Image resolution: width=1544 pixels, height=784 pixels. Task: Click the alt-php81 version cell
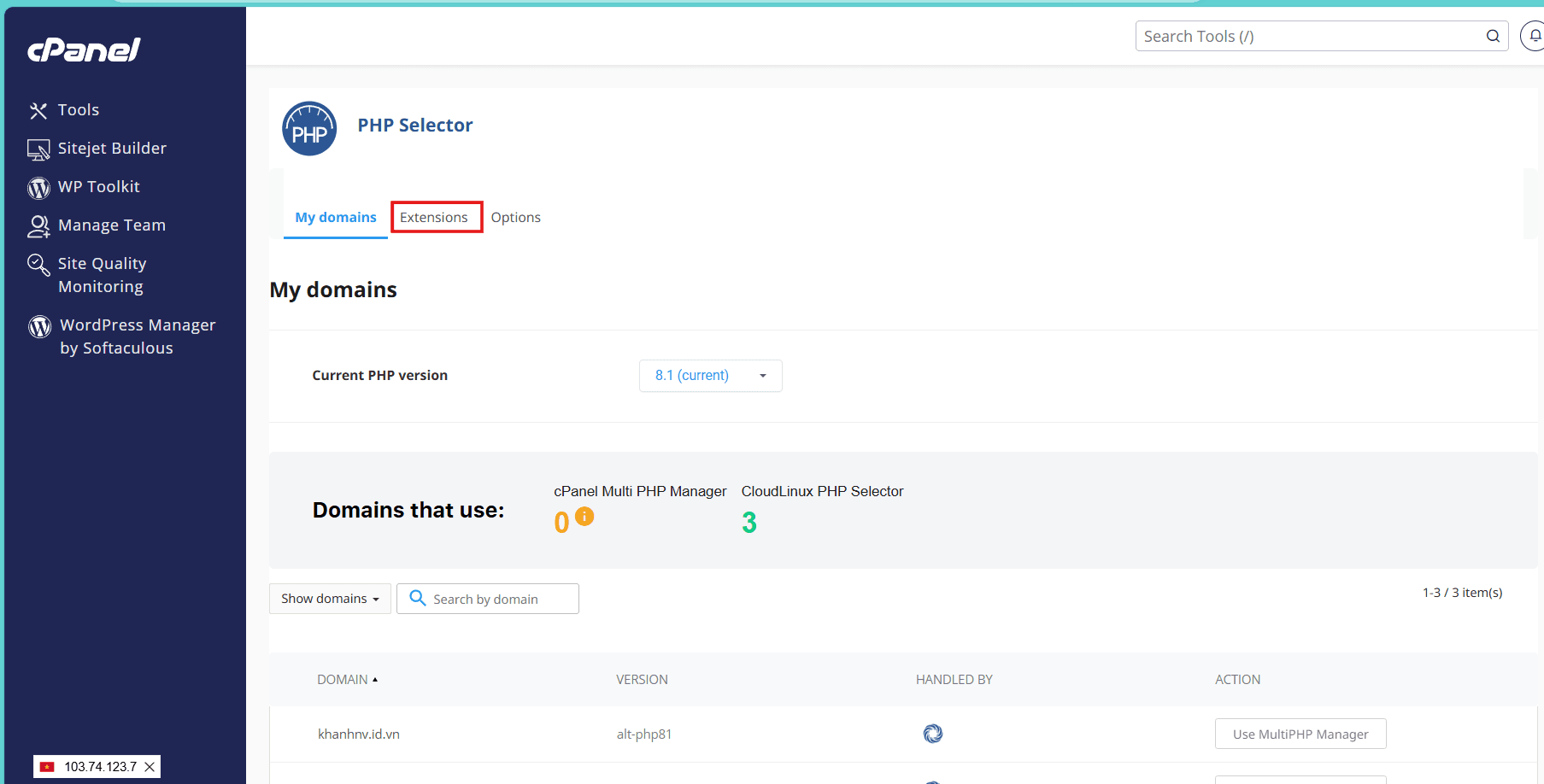644,734
